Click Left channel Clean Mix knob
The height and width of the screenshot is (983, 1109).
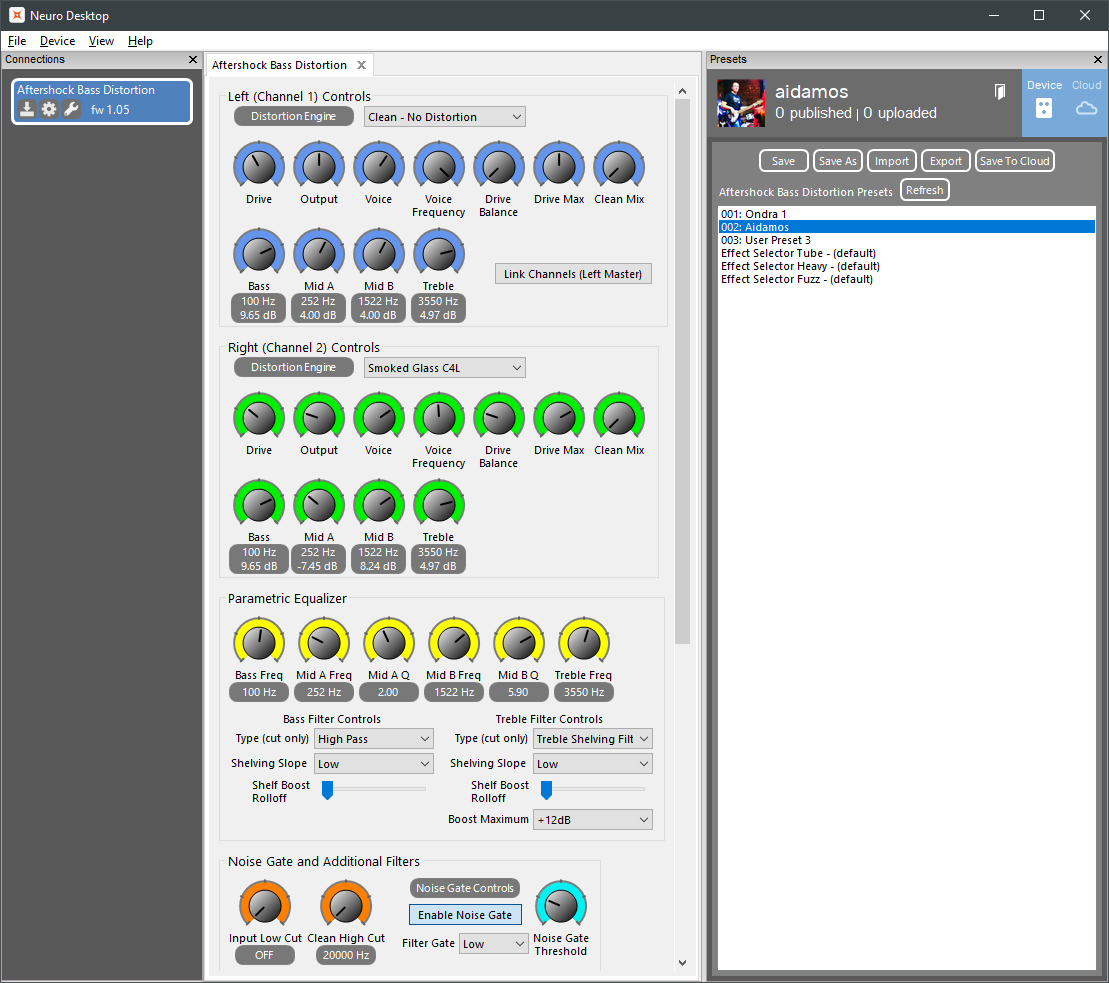point(619,168)
